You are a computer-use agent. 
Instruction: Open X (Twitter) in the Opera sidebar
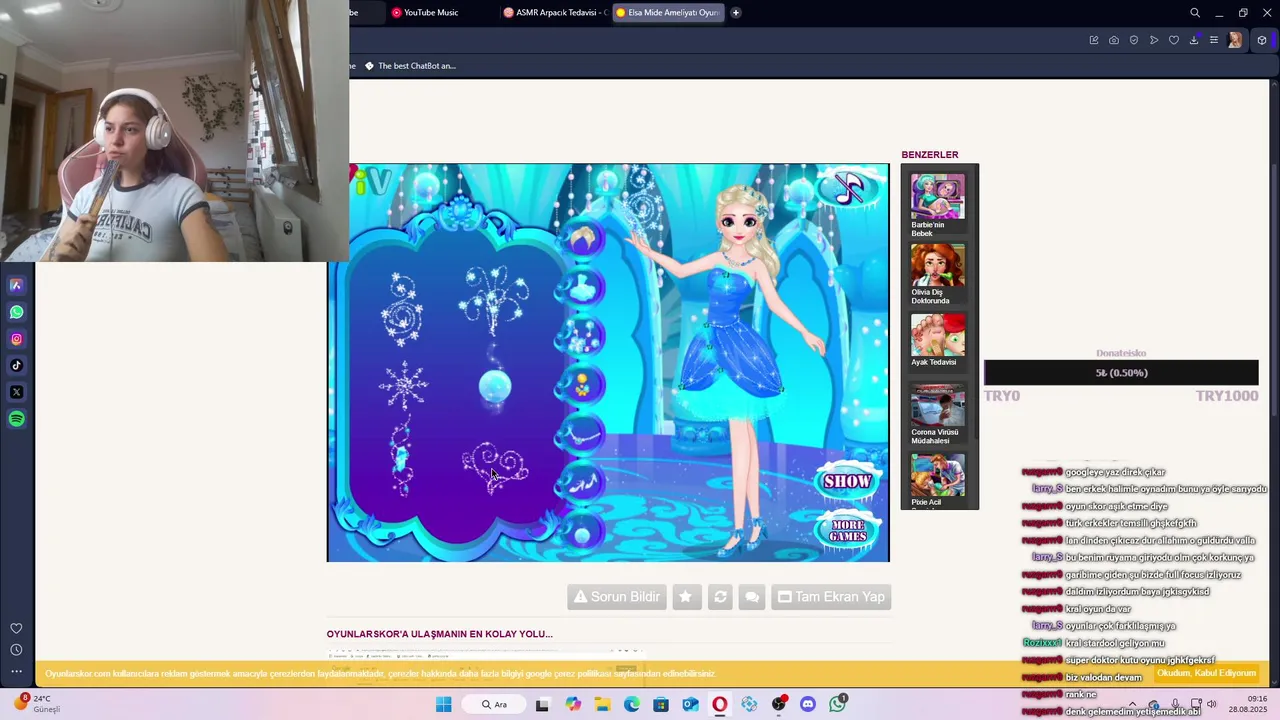pyautogui.click(x=16, y=392)
